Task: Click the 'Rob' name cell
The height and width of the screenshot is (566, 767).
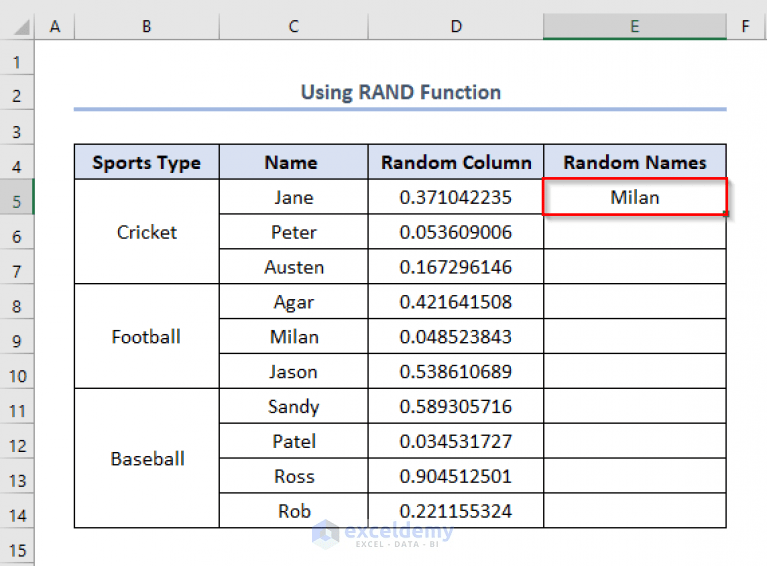Action: (293, 511)
